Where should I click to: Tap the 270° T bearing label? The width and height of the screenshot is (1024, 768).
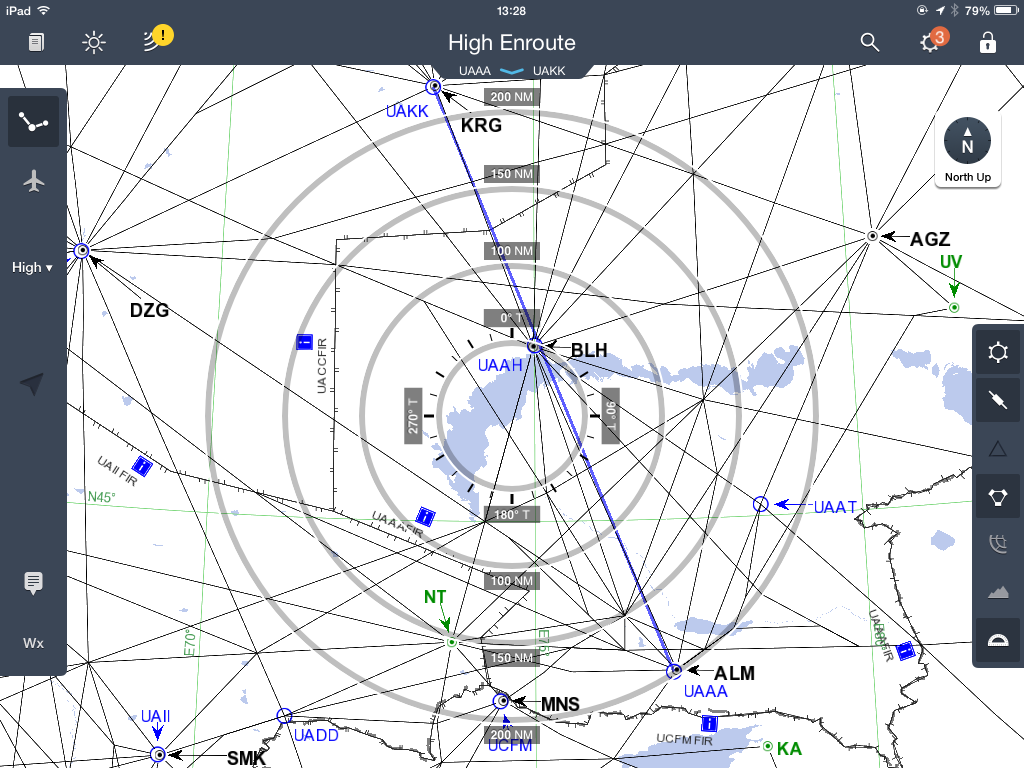point(413,416)
